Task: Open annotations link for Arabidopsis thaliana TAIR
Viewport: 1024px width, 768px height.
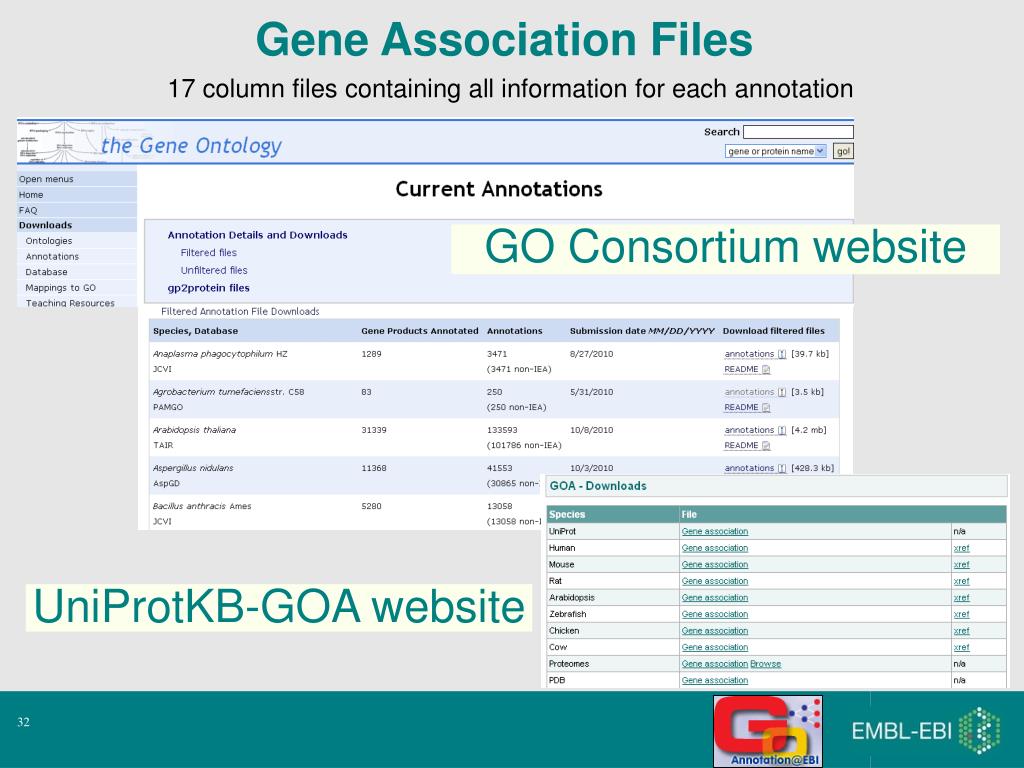Action: [749, 430]
